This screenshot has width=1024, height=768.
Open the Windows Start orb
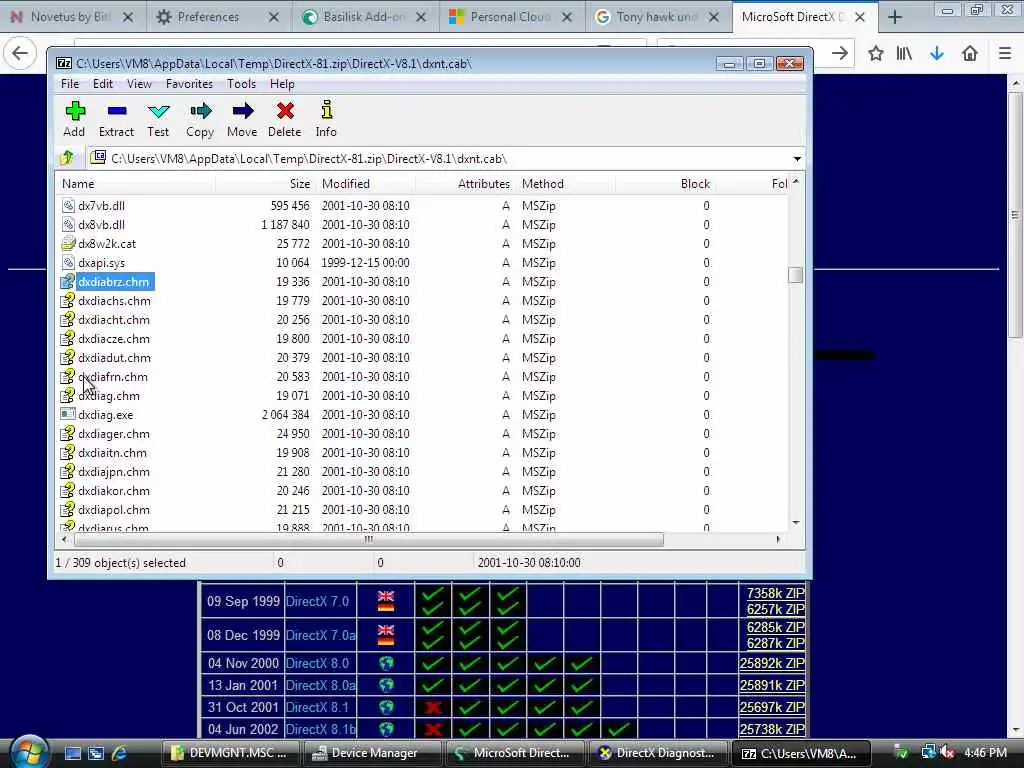click(28, 752)
